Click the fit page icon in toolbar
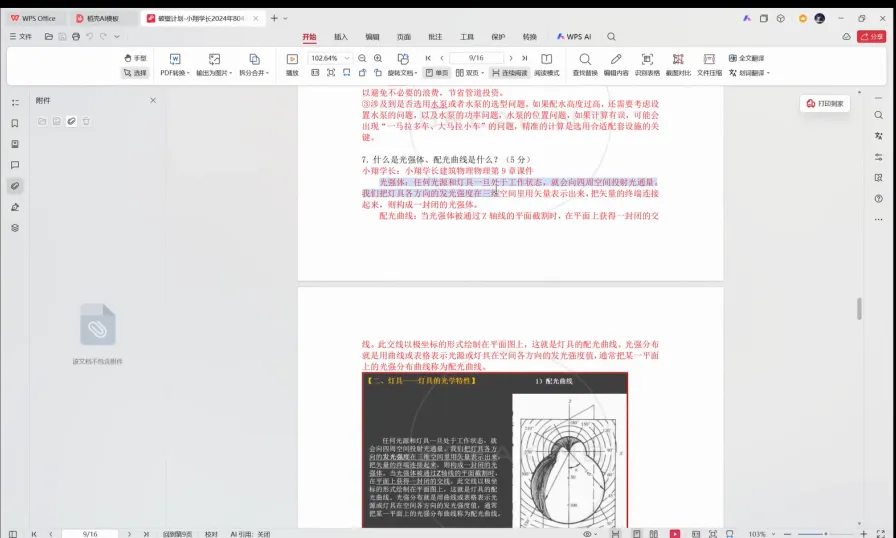 click(x=331, y=73)
